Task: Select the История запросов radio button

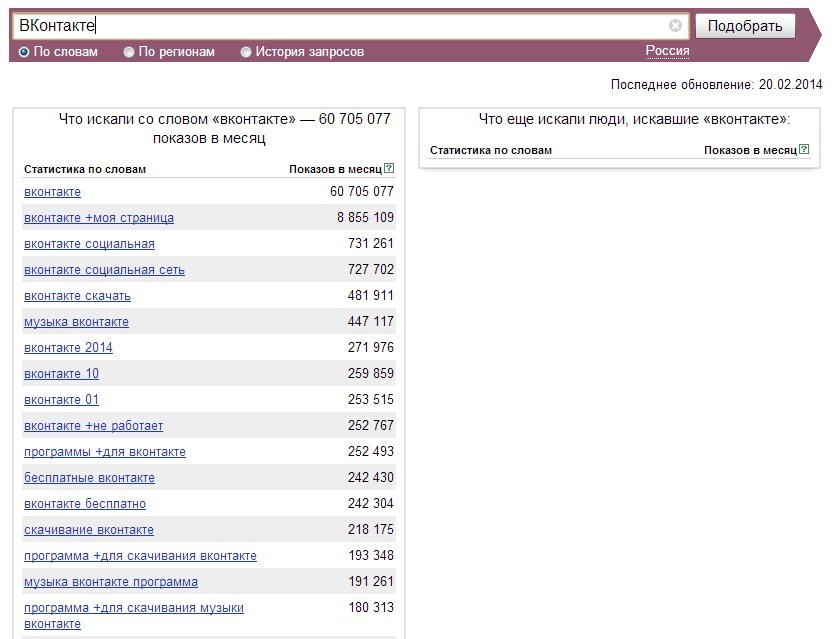Action: (x=246, y=52)
